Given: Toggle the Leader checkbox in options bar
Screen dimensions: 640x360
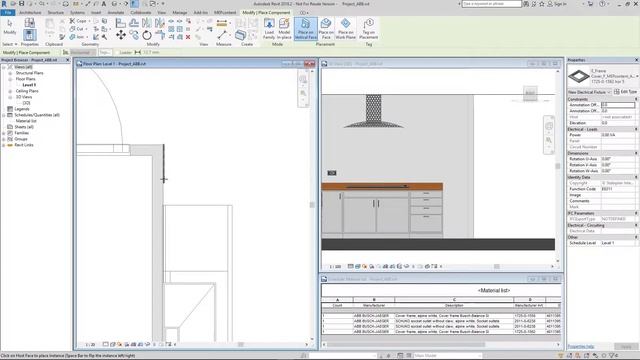Looking at the screenshot, I should click(117, 52).
